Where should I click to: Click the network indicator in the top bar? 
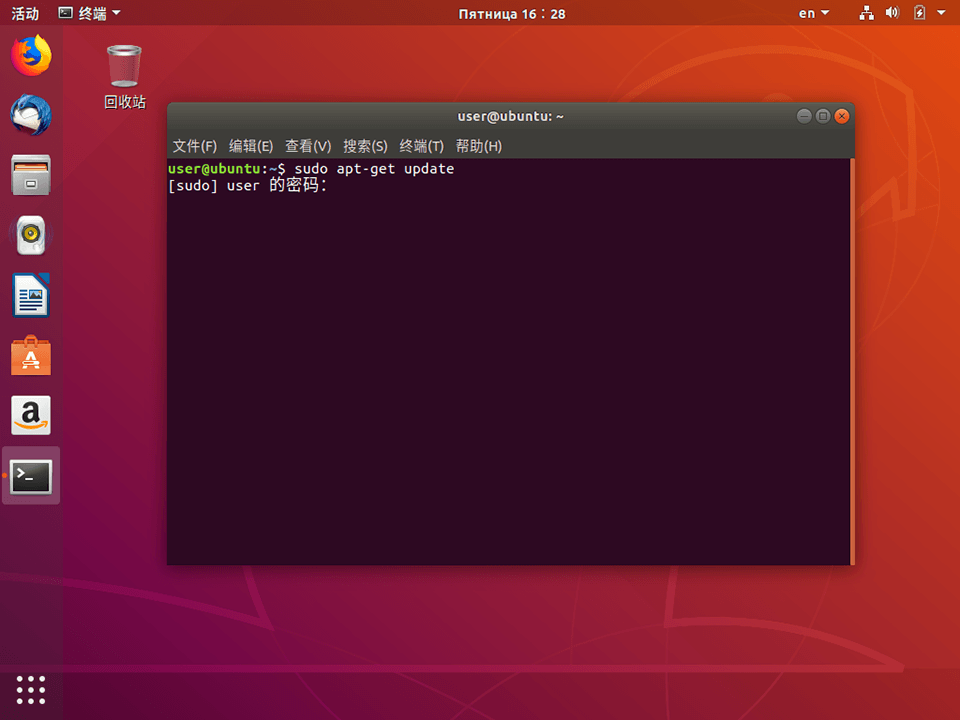[866, 13]
